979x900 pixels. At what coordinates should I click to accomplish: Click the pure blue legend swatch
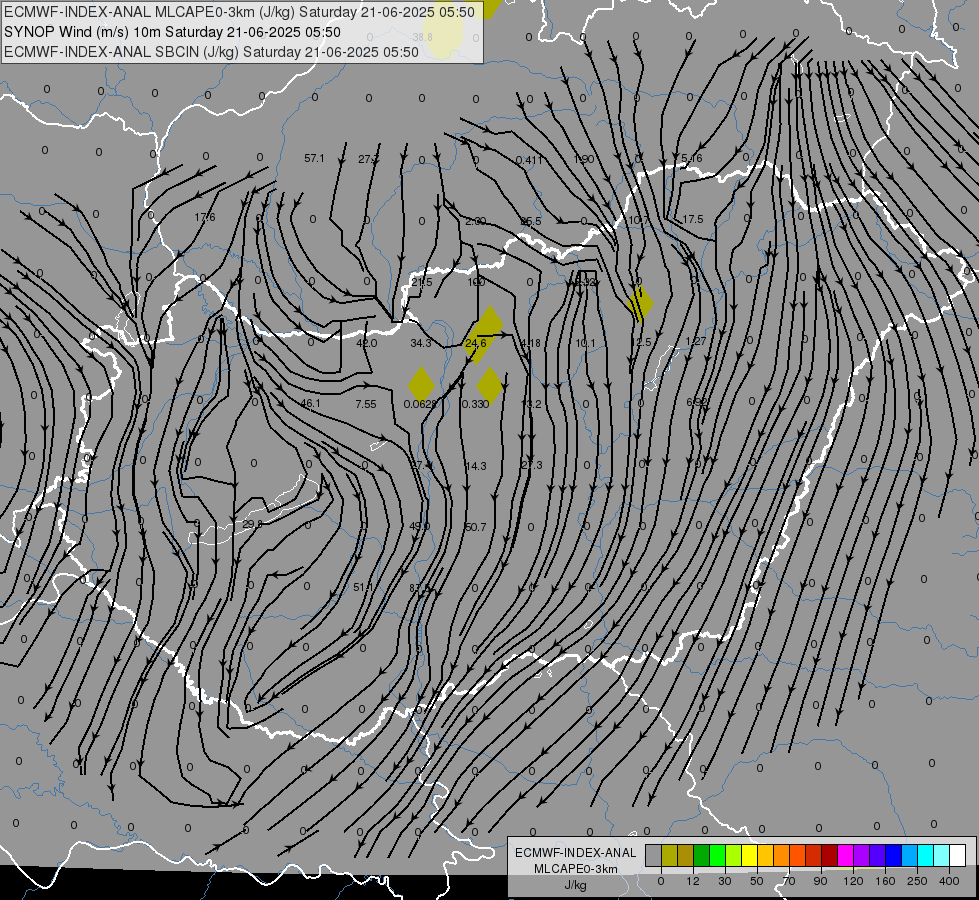[x=893, y=855]
